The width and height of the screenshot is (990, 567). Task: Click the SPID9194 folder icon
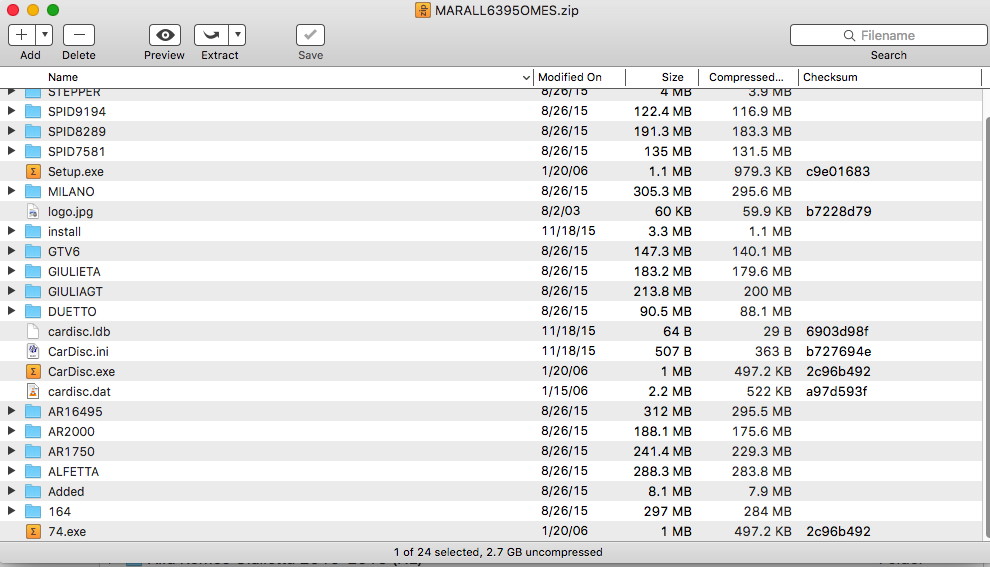(x=33, y=111)
